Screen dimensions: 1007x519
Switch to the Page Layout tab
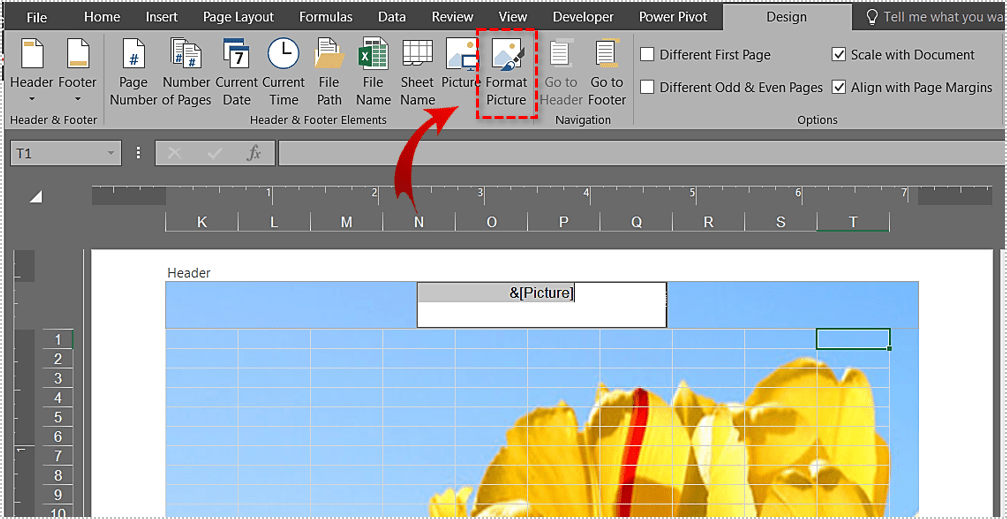tap(238, 17)
